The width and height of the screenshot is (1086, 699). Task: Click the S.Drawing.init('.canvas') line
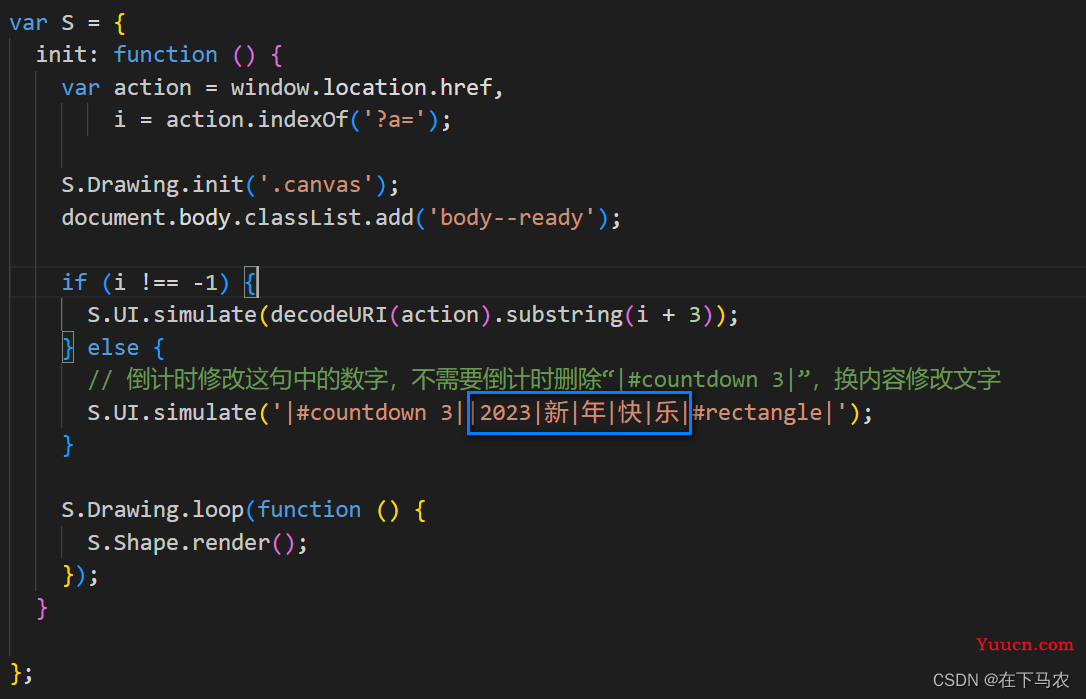pyautogui.click(x=230, y=185)
